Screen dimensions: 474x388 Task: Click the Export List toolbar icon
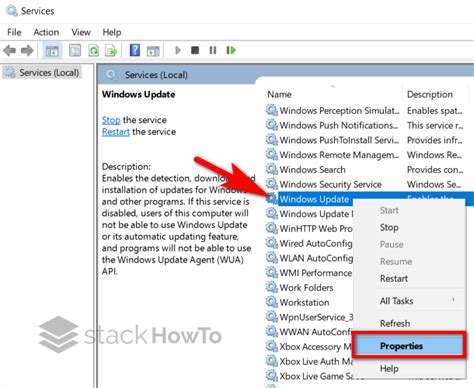(x=111, y=51)
